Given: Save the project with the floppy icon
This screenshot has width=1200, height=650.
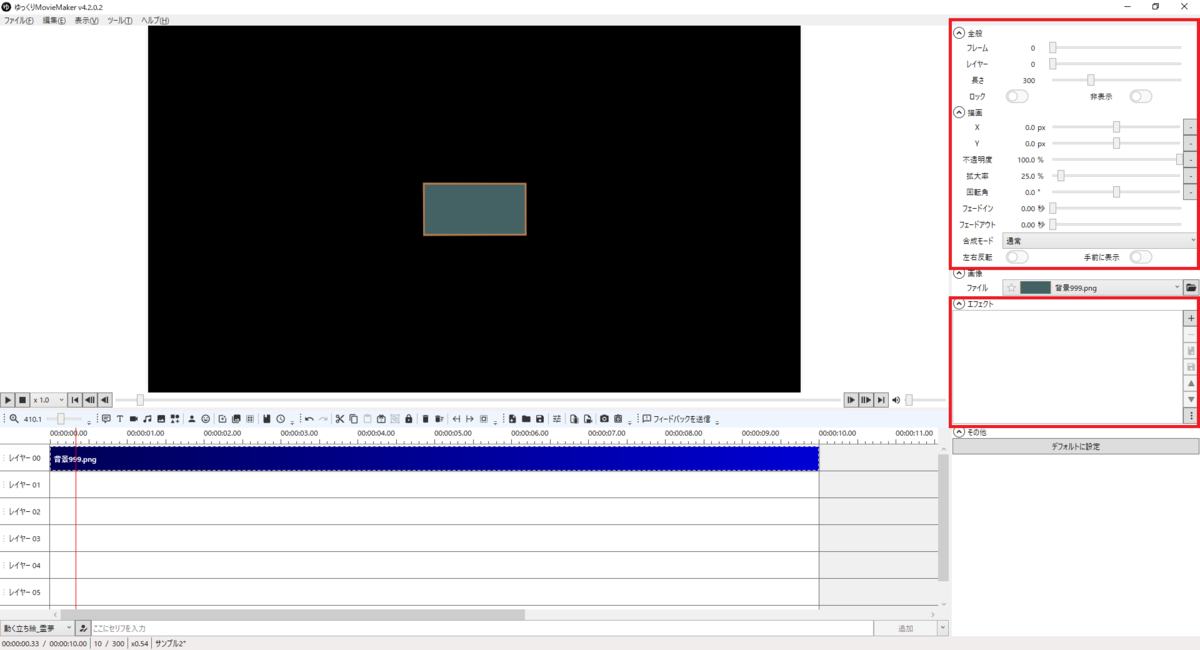Looking at the screenshot, I should point(540,419).
